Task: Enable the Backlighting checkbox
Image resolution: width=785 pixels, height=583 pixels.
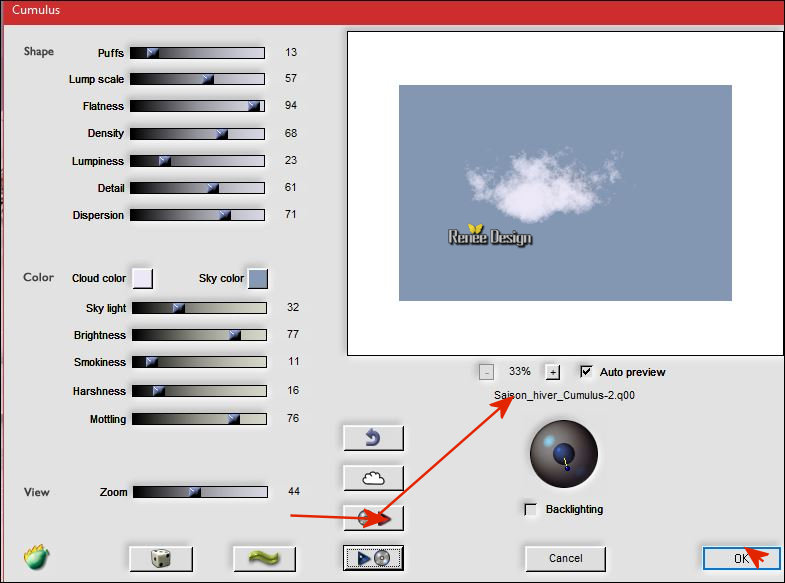Action: tap(530, 509)
